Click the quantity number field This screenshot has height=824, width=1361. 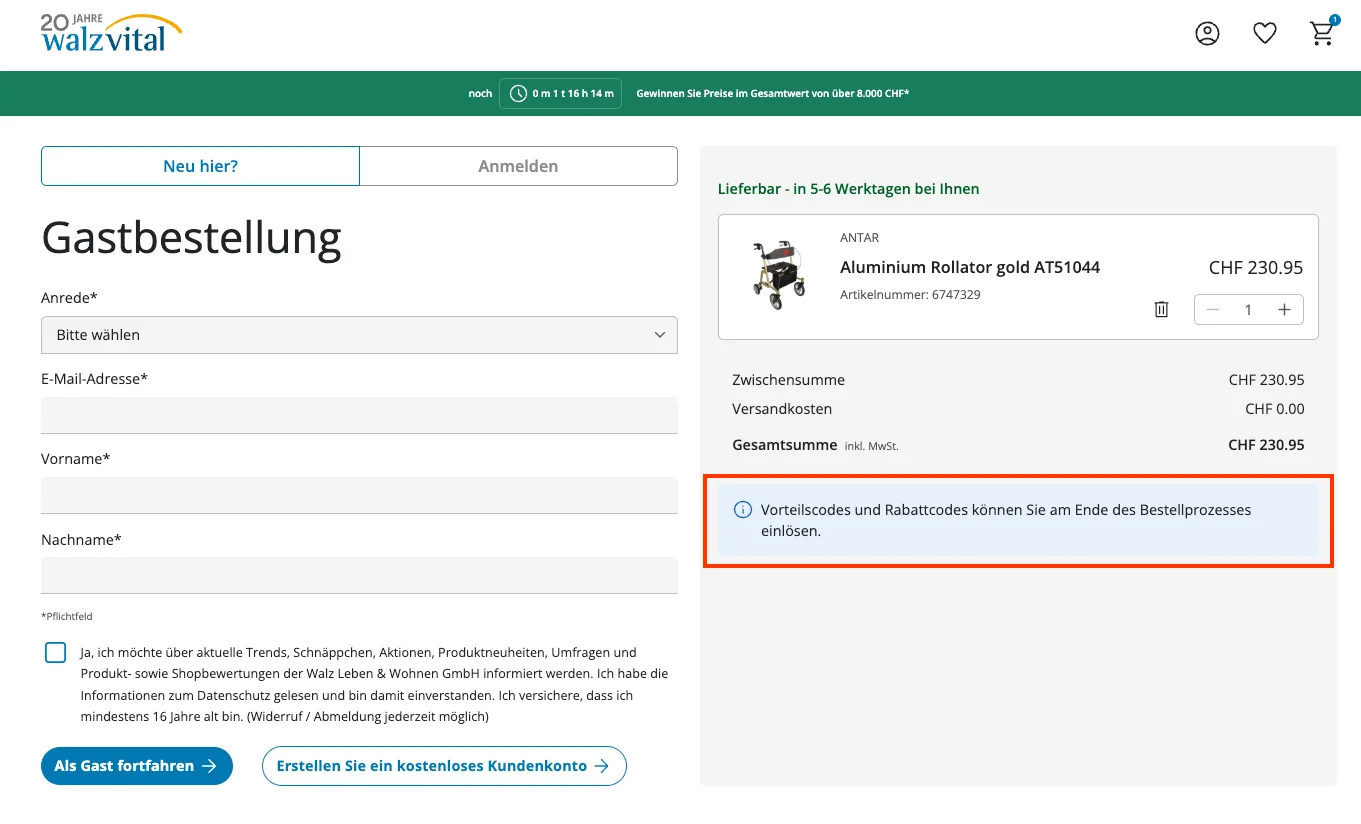(x=1248, y=310)
